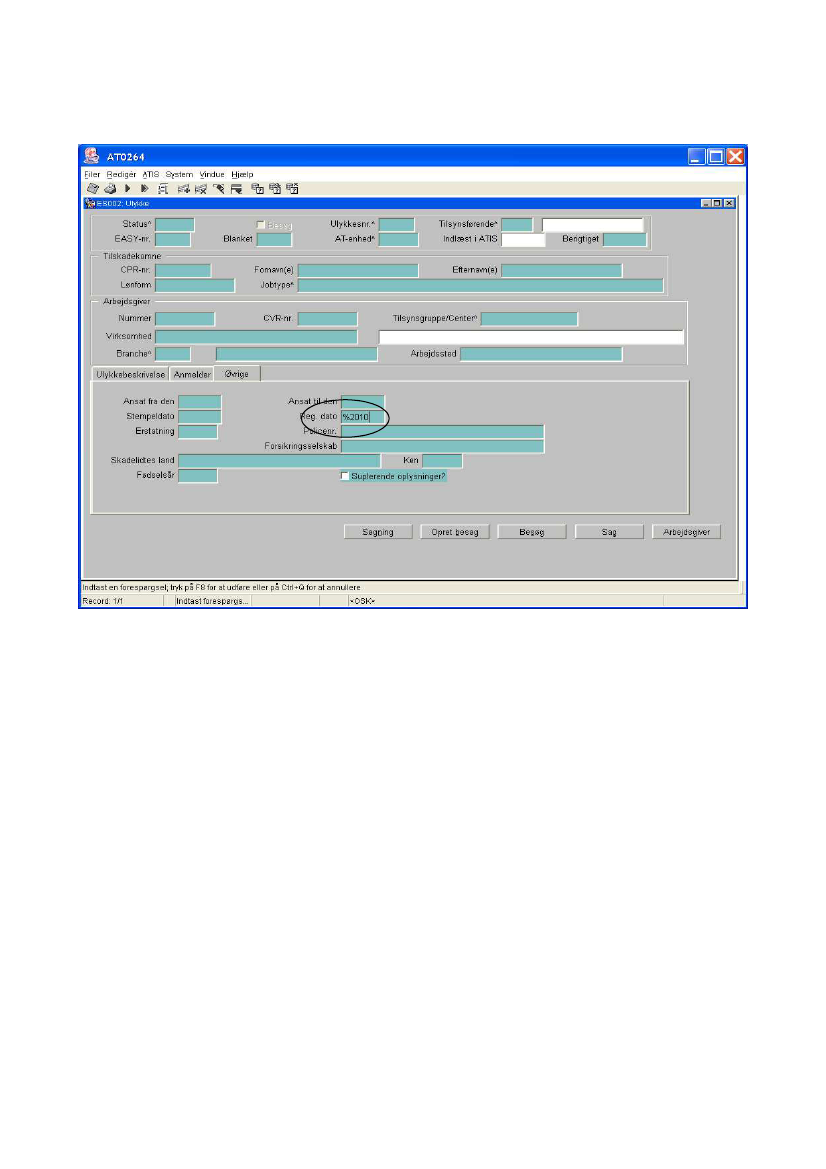The image size is (826, 1169).
Task: Click the Jobtype input field
Action: [x=480, y=285]
